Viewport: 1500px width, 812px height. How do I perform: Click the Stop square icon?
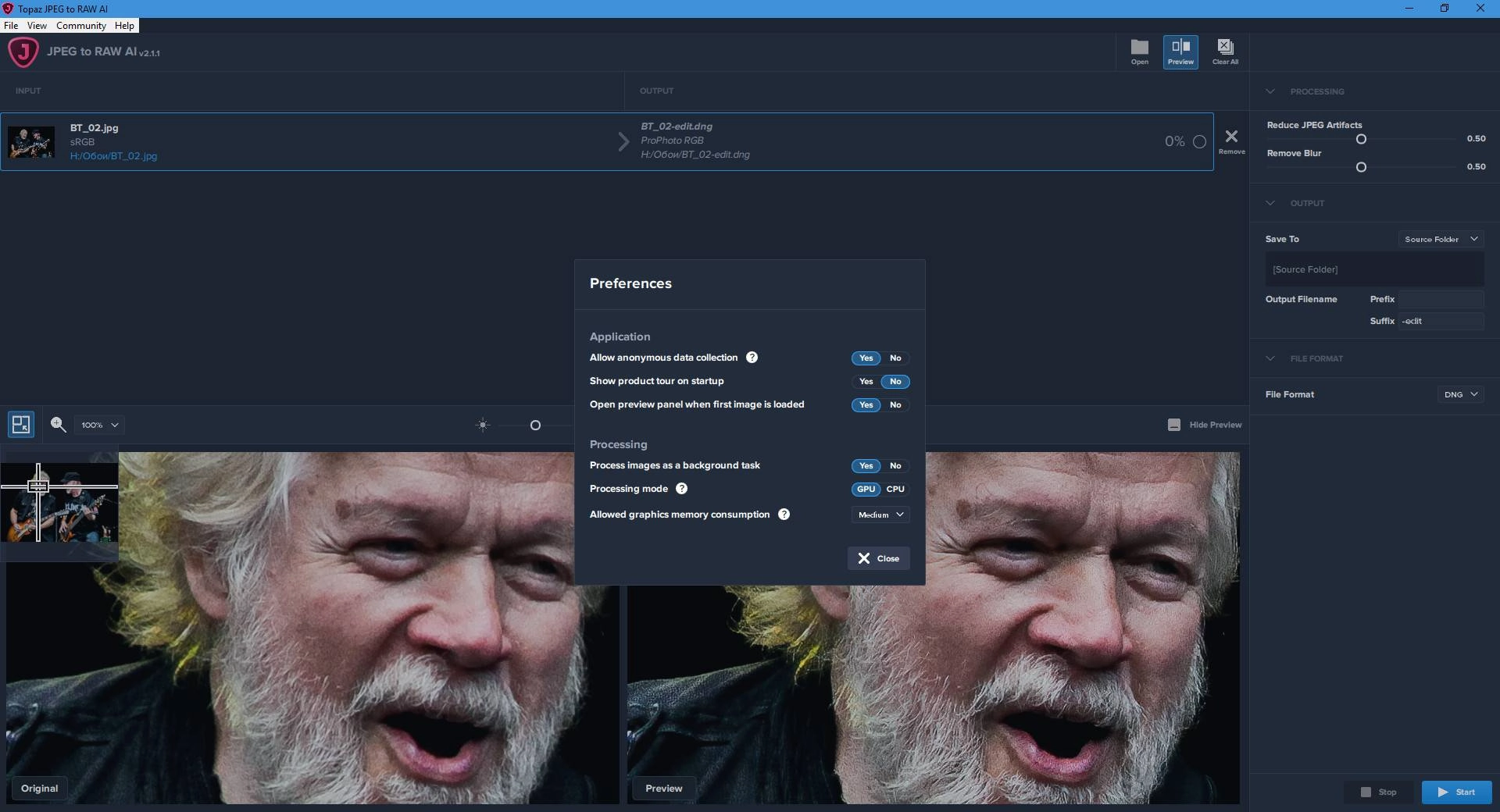[x=1366, y=792]
